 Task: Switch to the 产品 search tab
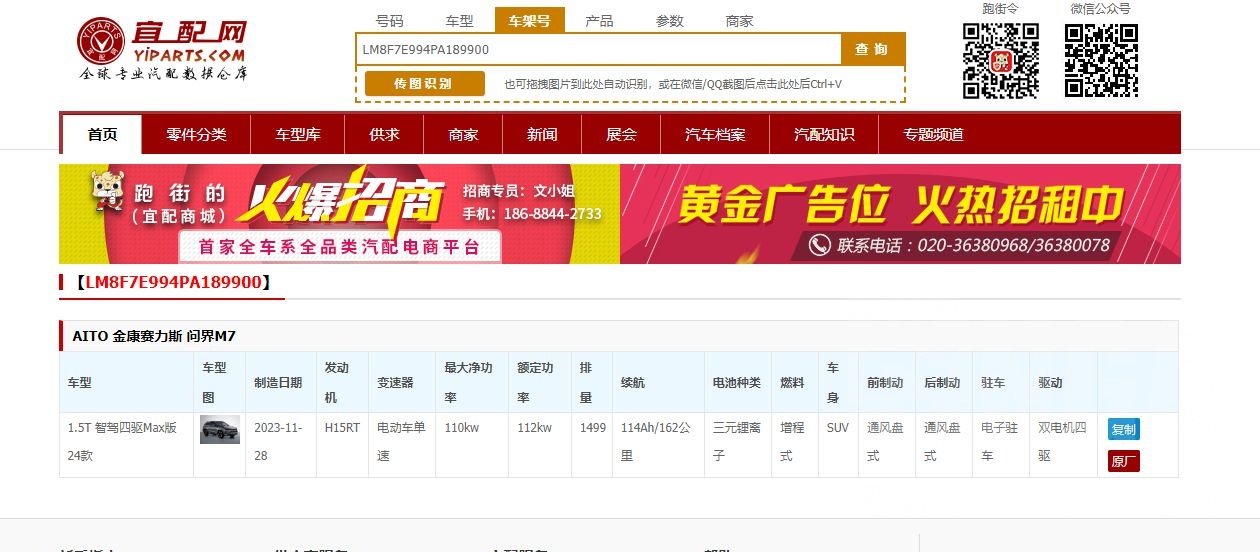coord(600,20)
